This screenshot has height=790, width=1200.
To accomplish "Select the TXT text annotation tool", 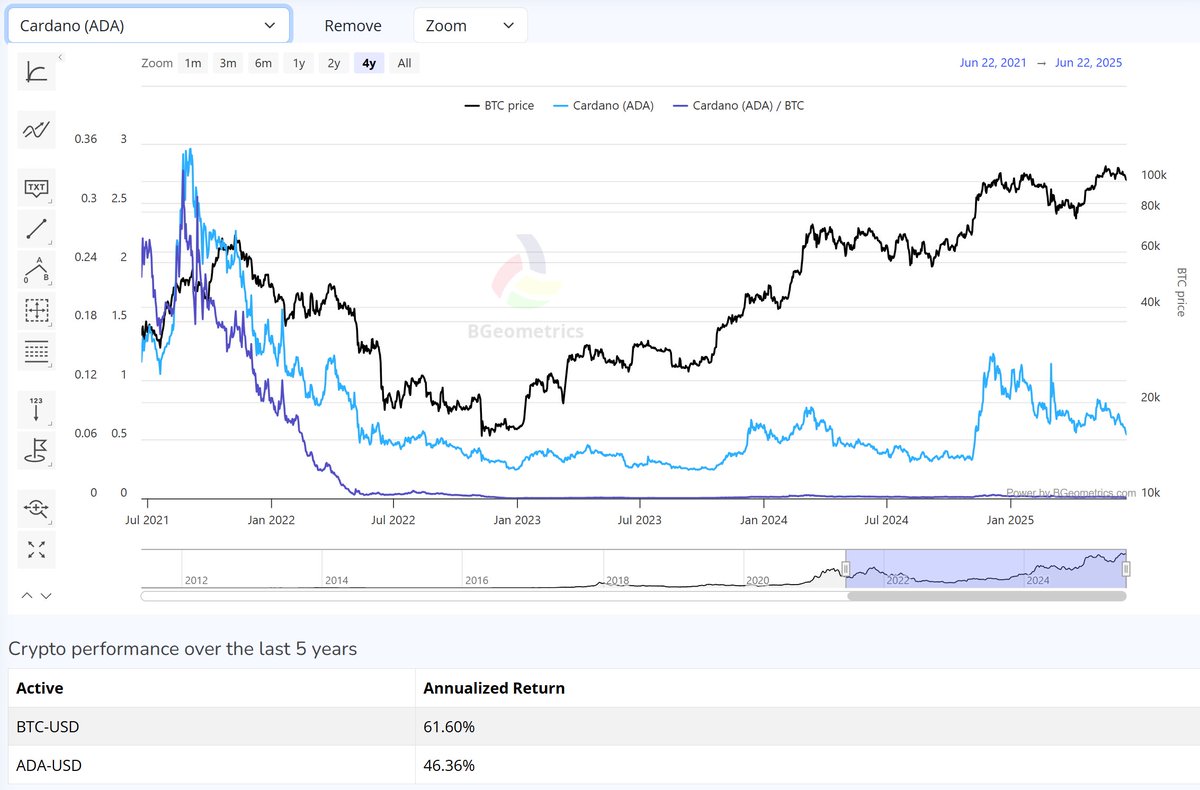I will coord(37,187).
